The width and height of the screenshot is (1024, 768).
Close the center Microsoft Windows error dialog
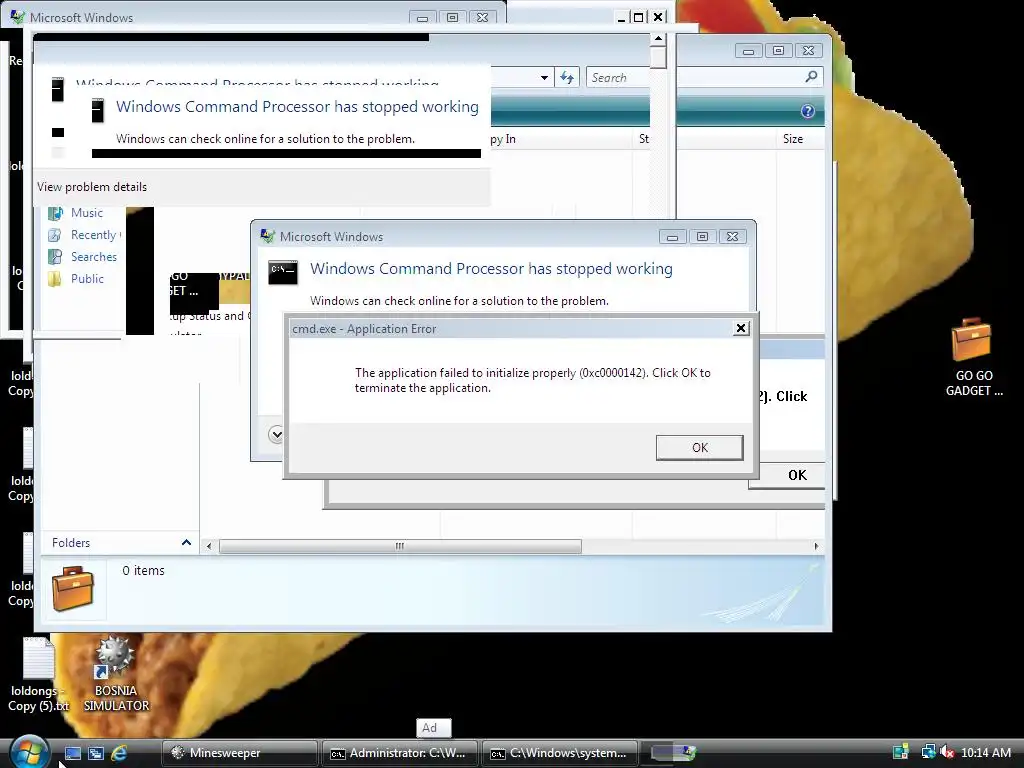tap(733, 236)
